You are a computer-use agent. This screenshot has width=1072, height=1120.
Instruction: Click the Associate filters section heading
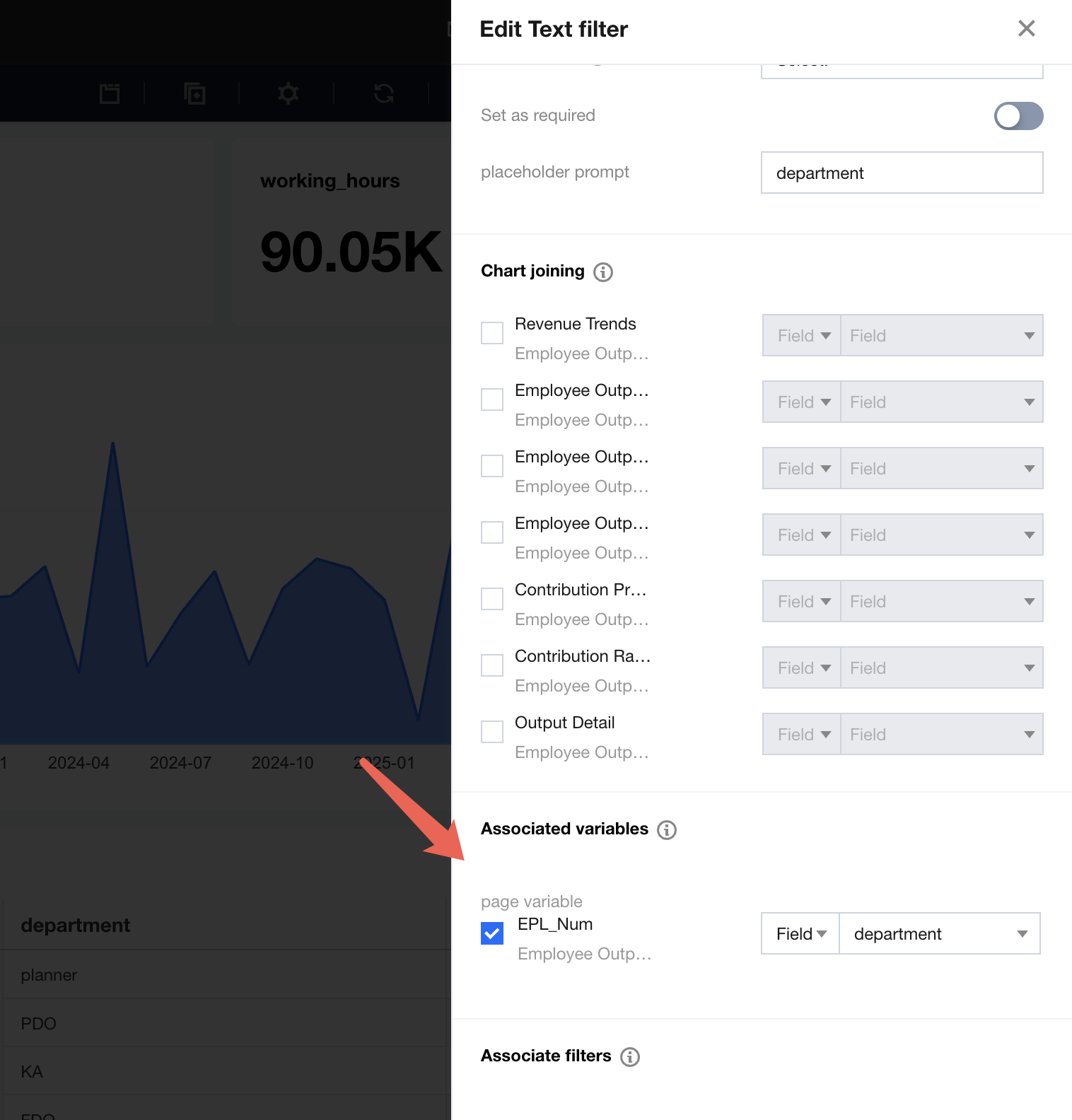coord(546,1056)
